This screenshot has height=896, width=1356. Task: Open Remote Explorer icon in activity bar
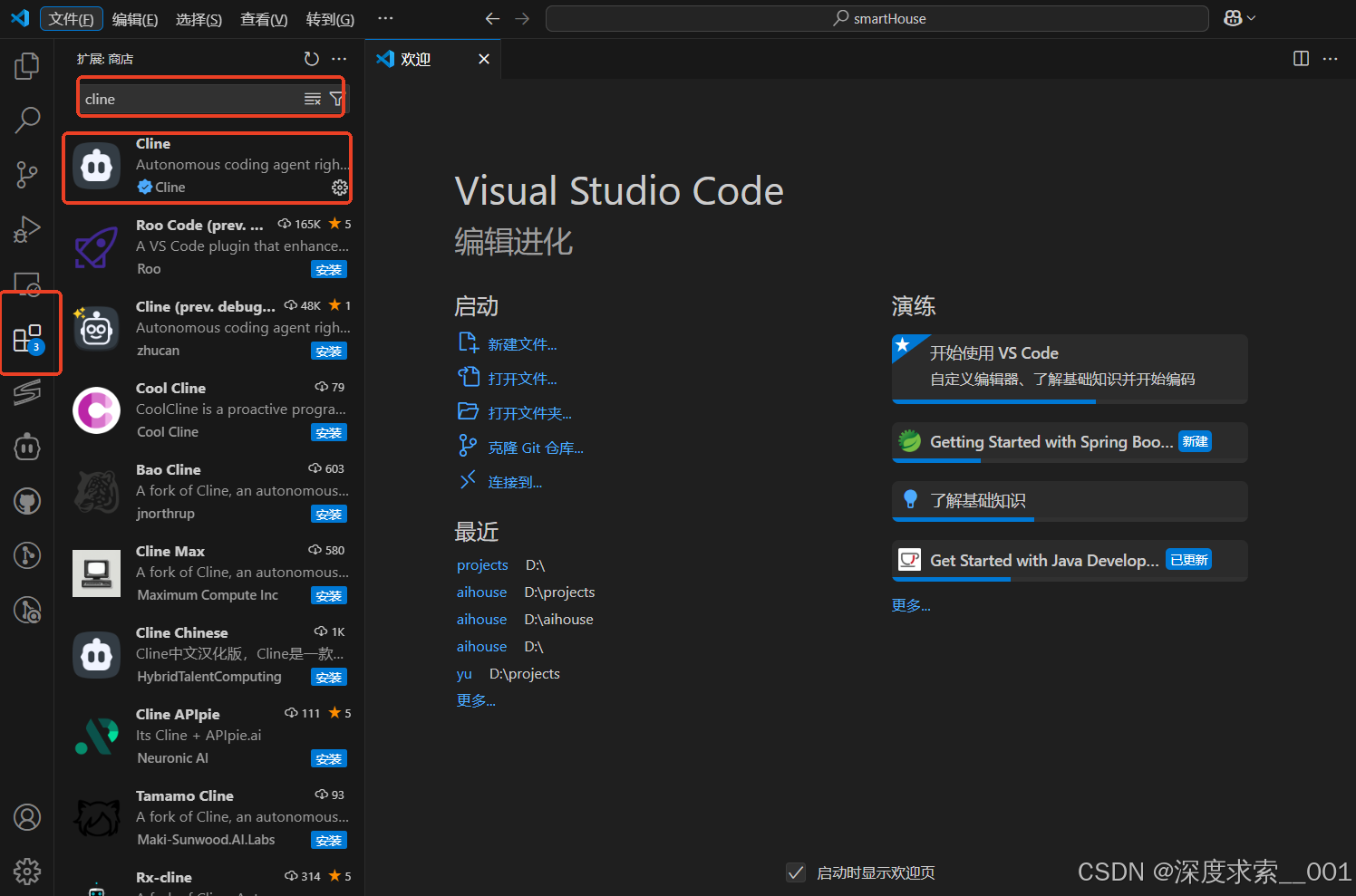click(27, 284)
